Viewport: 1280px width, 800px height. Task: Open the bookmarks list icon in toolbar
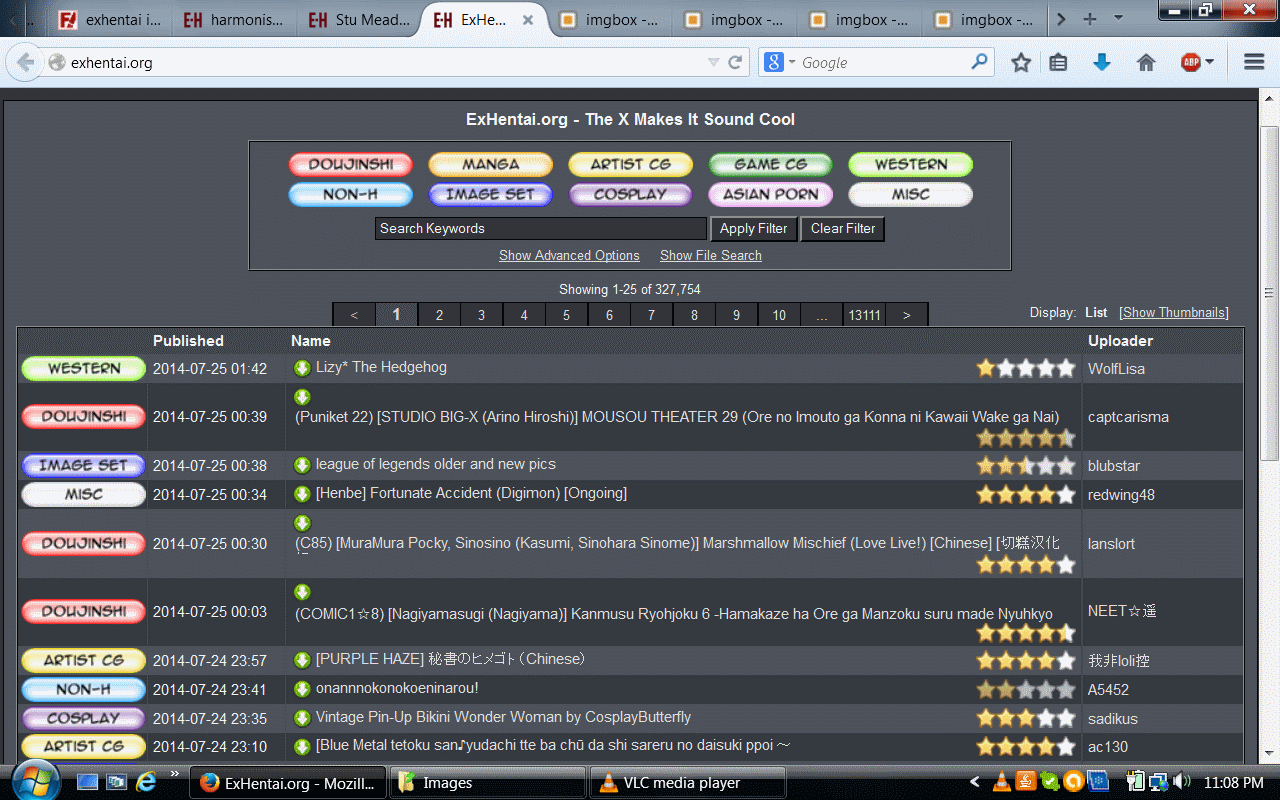(1059, 62)
